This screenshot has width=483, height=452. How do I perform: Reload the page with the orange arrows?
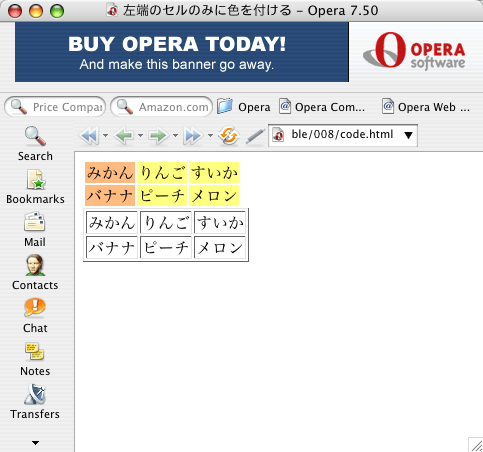[x=229, y=136]
